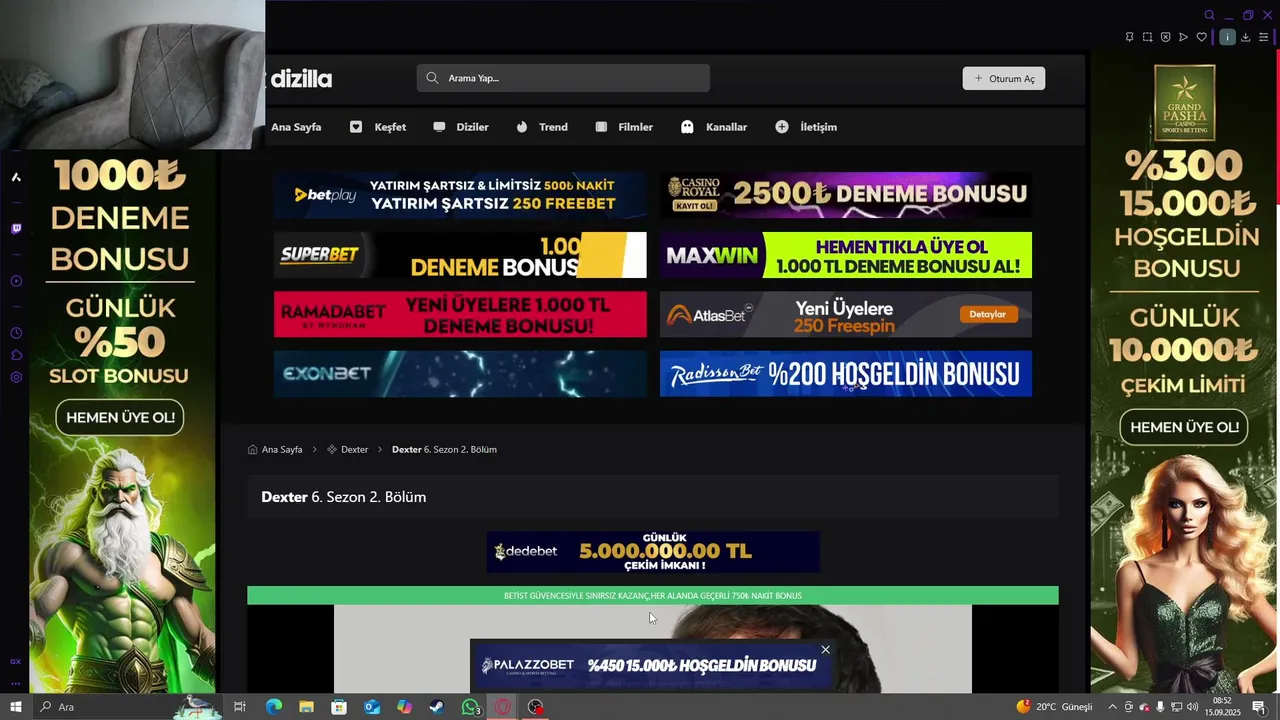Open OBS recording app on taskbar
Screen dimensions: 1280x720
[536, 707]
